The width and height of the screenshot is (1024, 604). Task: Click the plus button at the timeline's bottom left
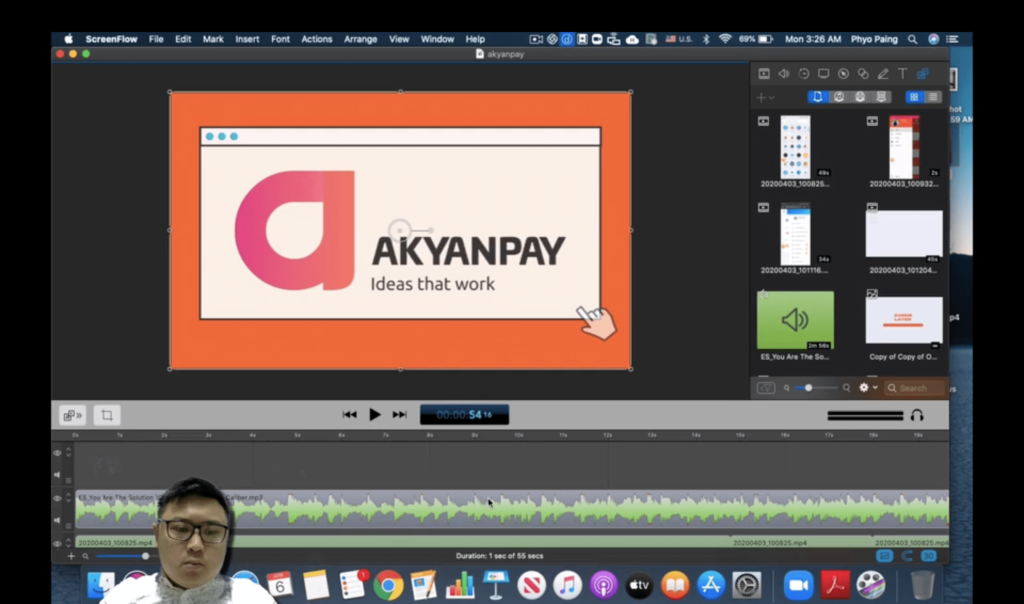tap(71, 556)
